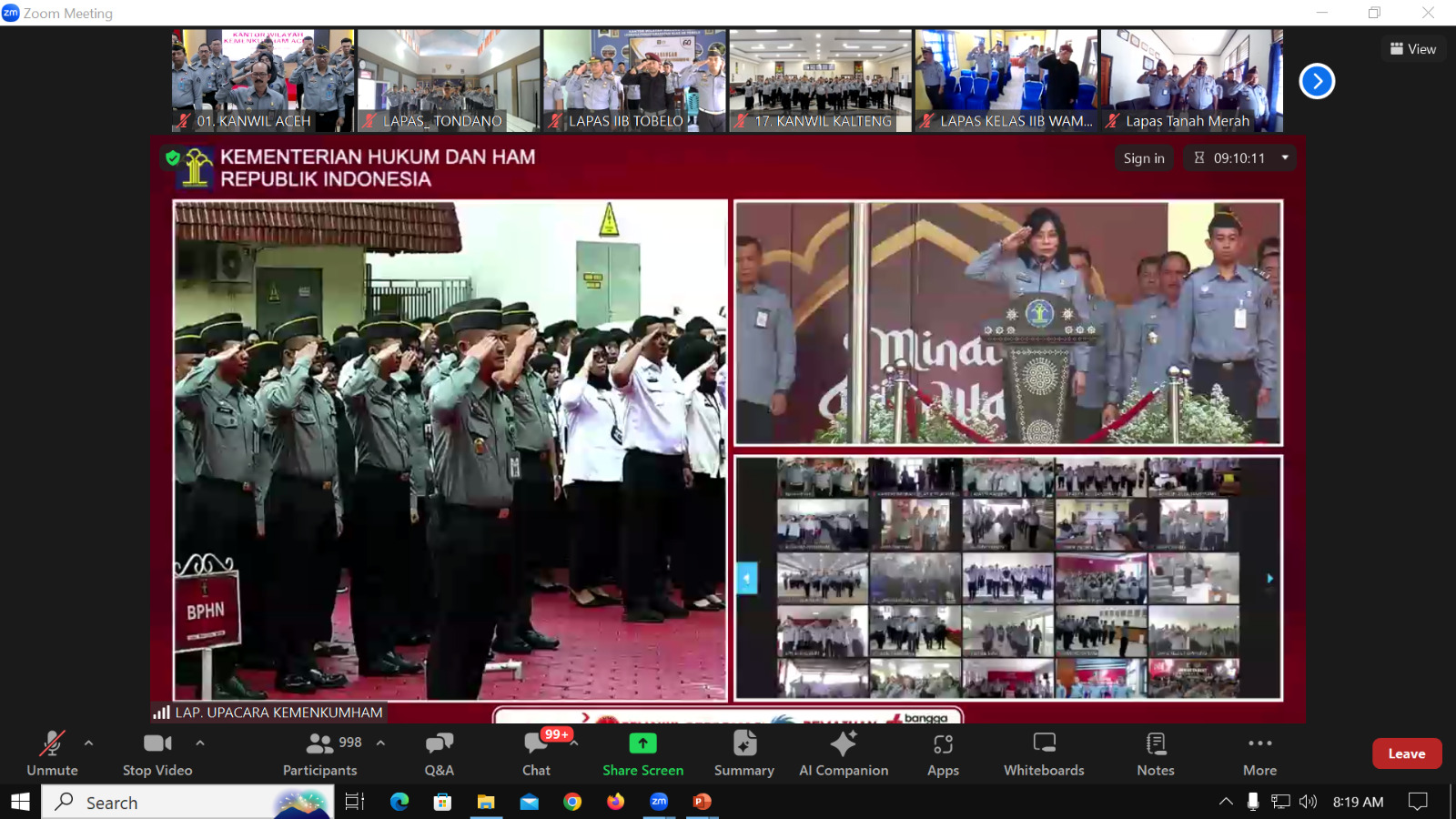Click Share Screen button

[642, 753]
